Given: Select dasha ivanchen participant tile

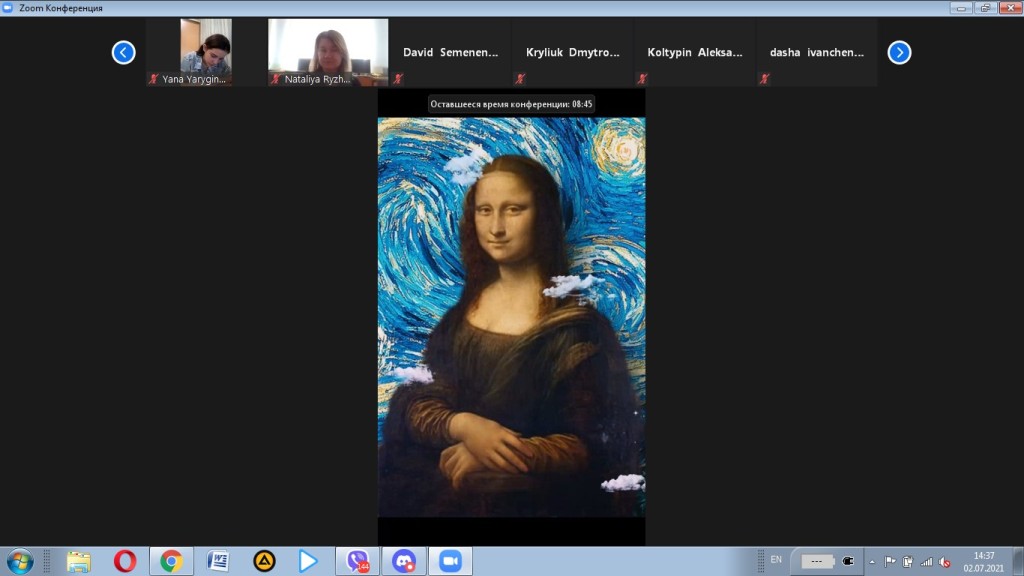Looking at the screenshot, I should click(x=817, y=52).
